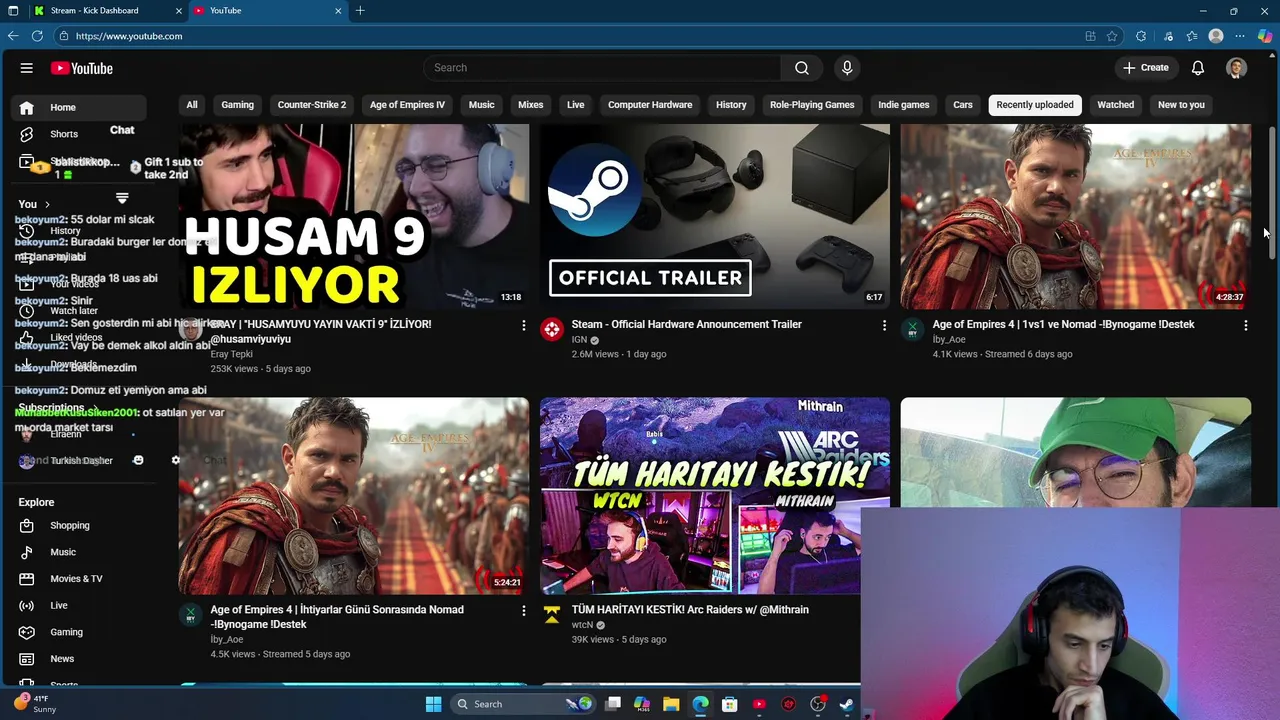The image size is (1280, 720).
Task: Open Edge Settings and more menu
Action: pyautogui.click(x=1240, y=36)
